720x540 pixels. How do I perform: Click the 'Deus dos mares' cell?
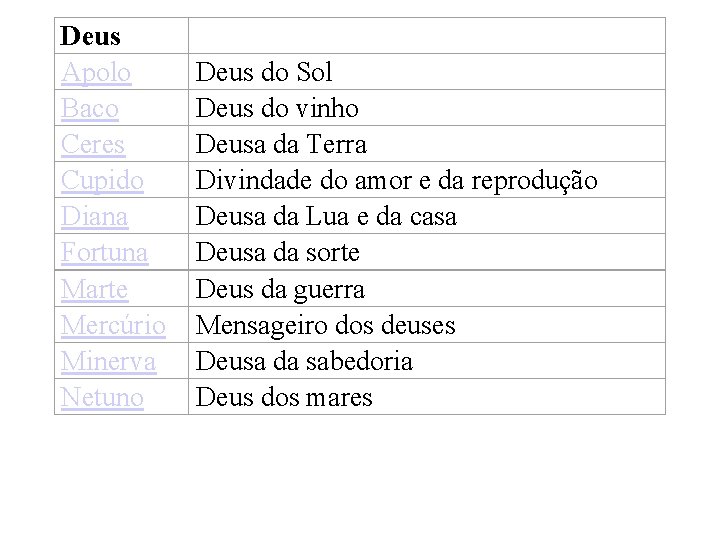click(284, 396)
